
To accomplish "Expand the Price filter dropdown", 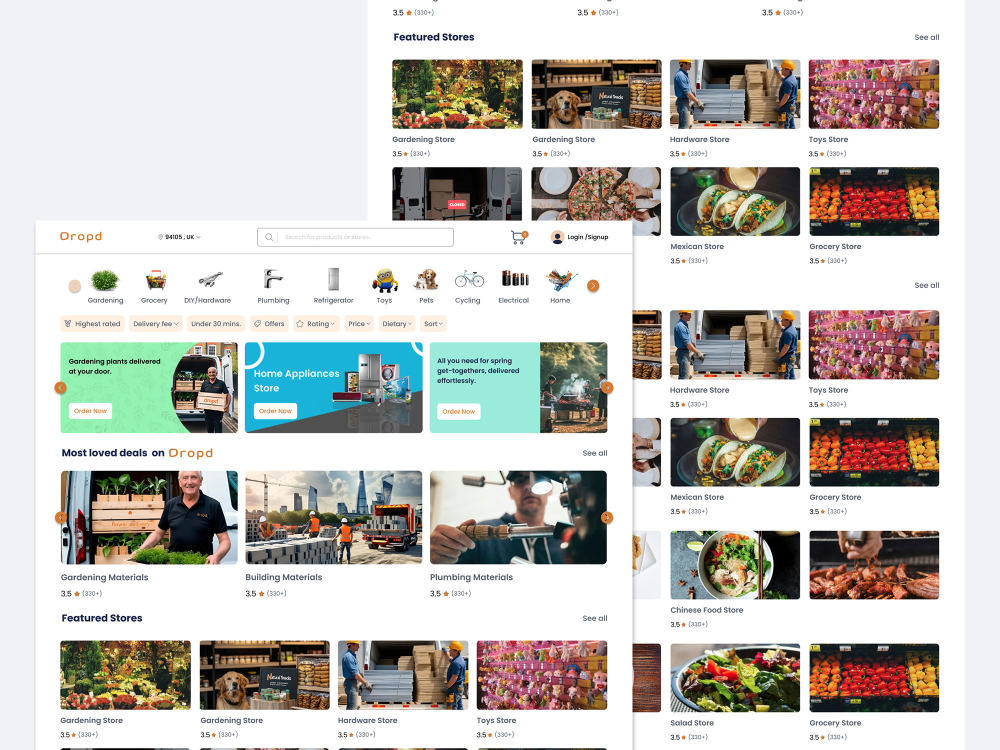I will [359, 324].
